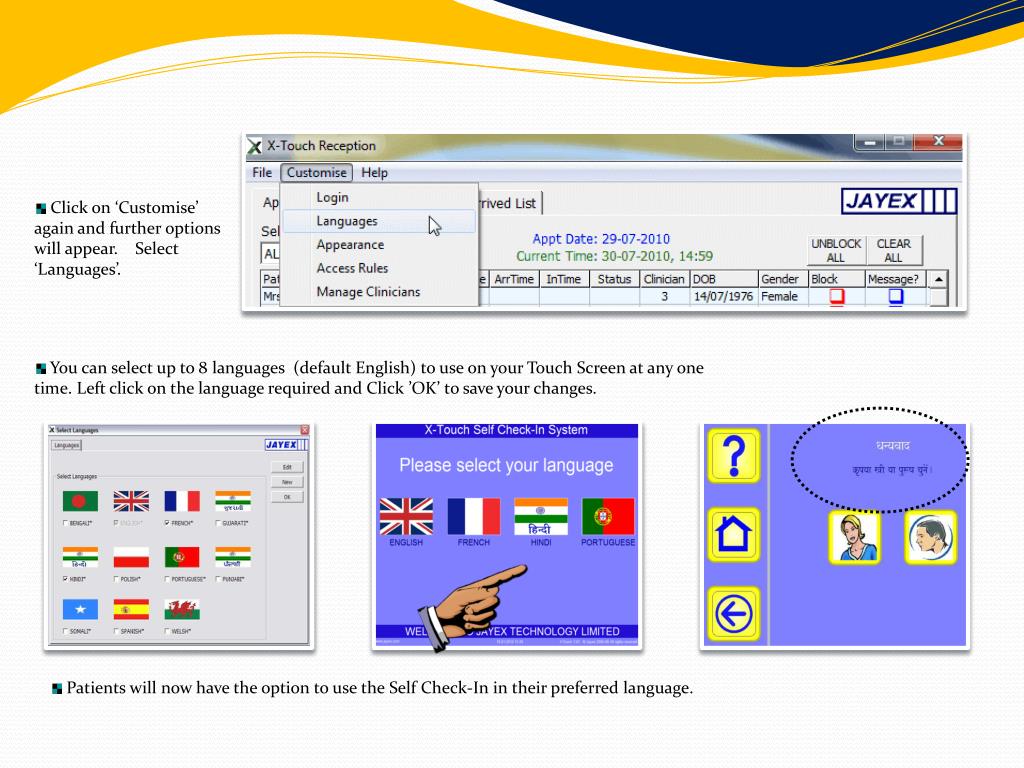
Task: Click Edit button in Select Languages dialog
Action: click(287, 467)
